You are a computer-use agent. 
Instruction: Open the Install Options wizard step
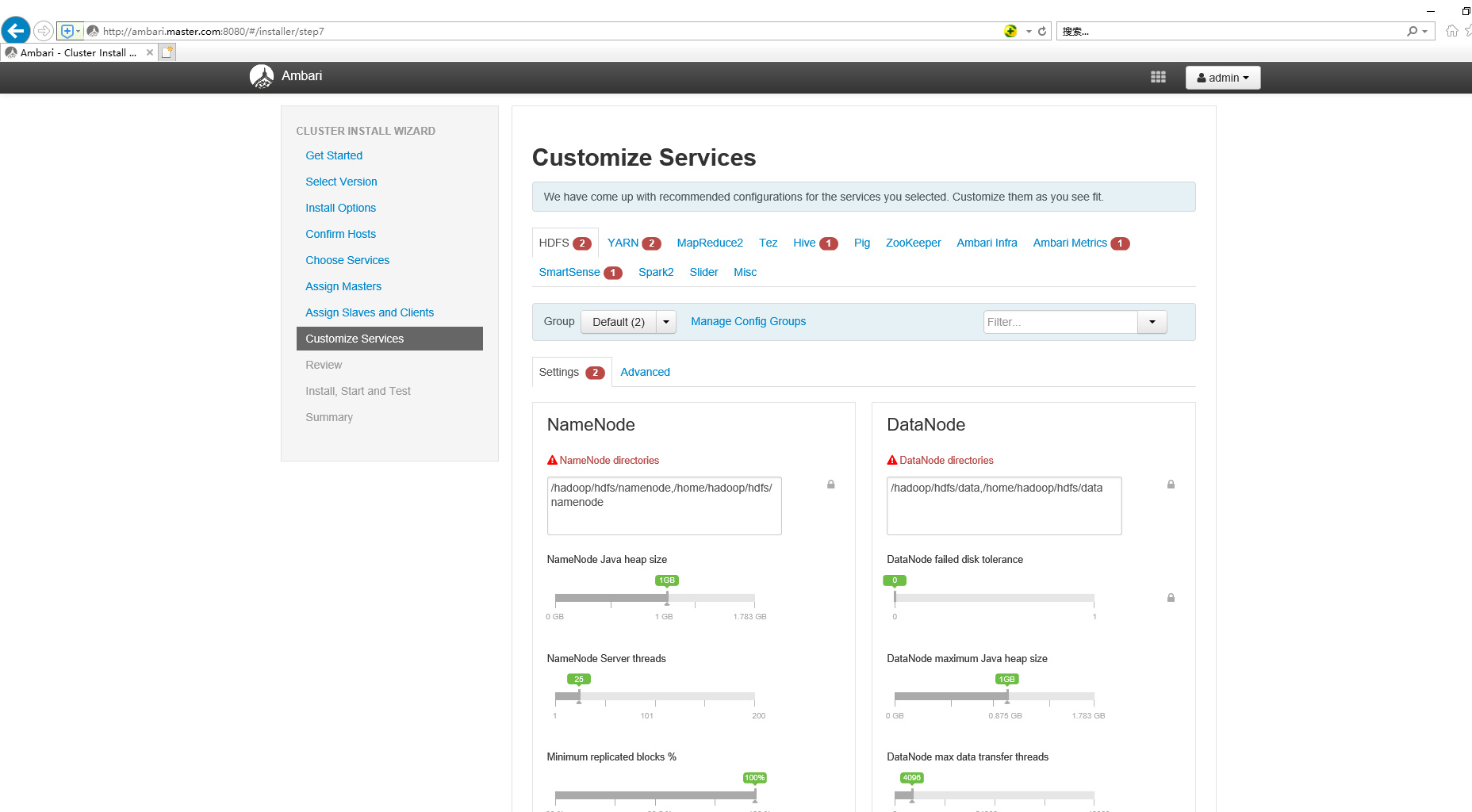340,208
